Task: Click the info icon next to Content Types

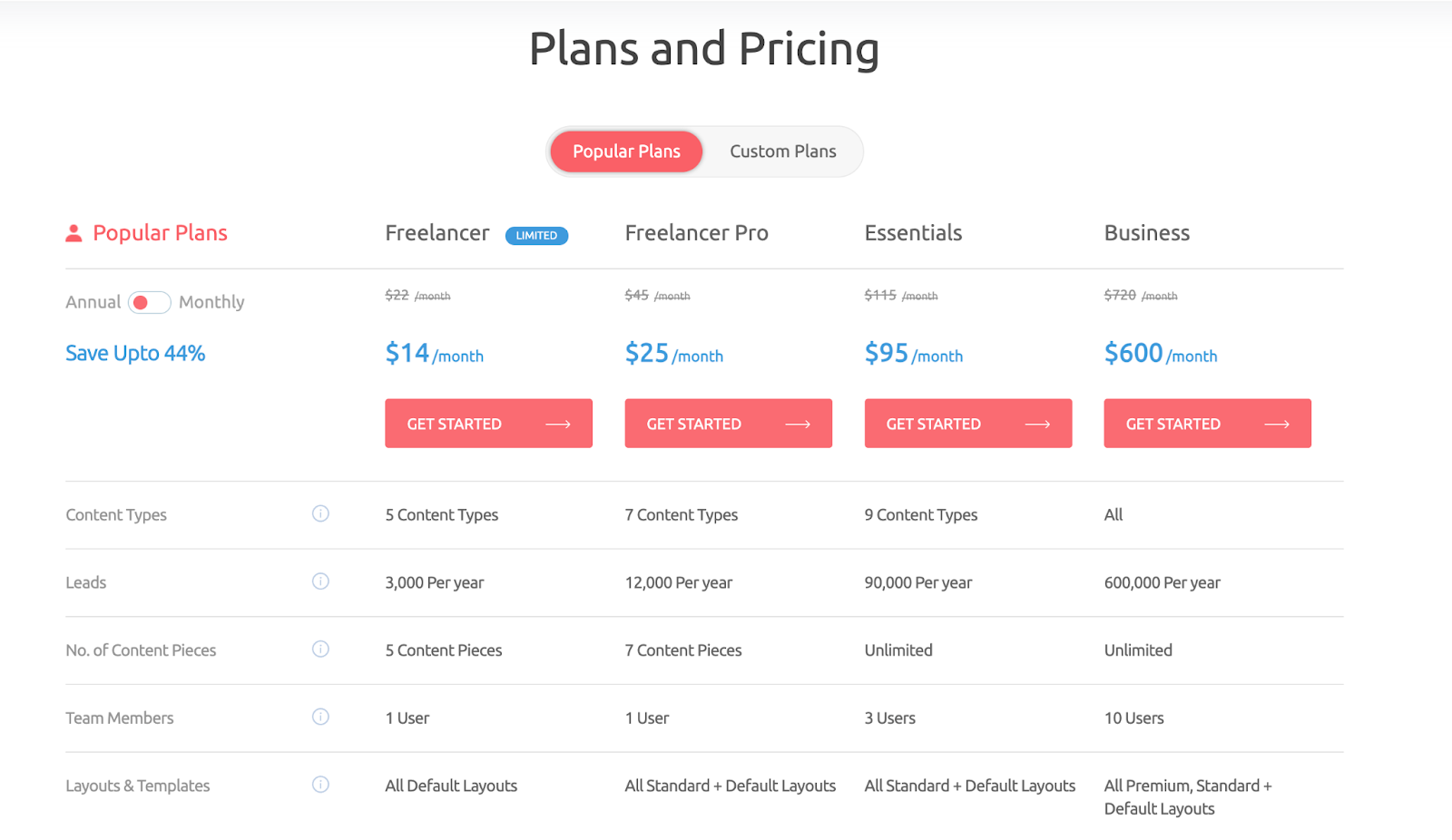Action: [x=320, y=513]
